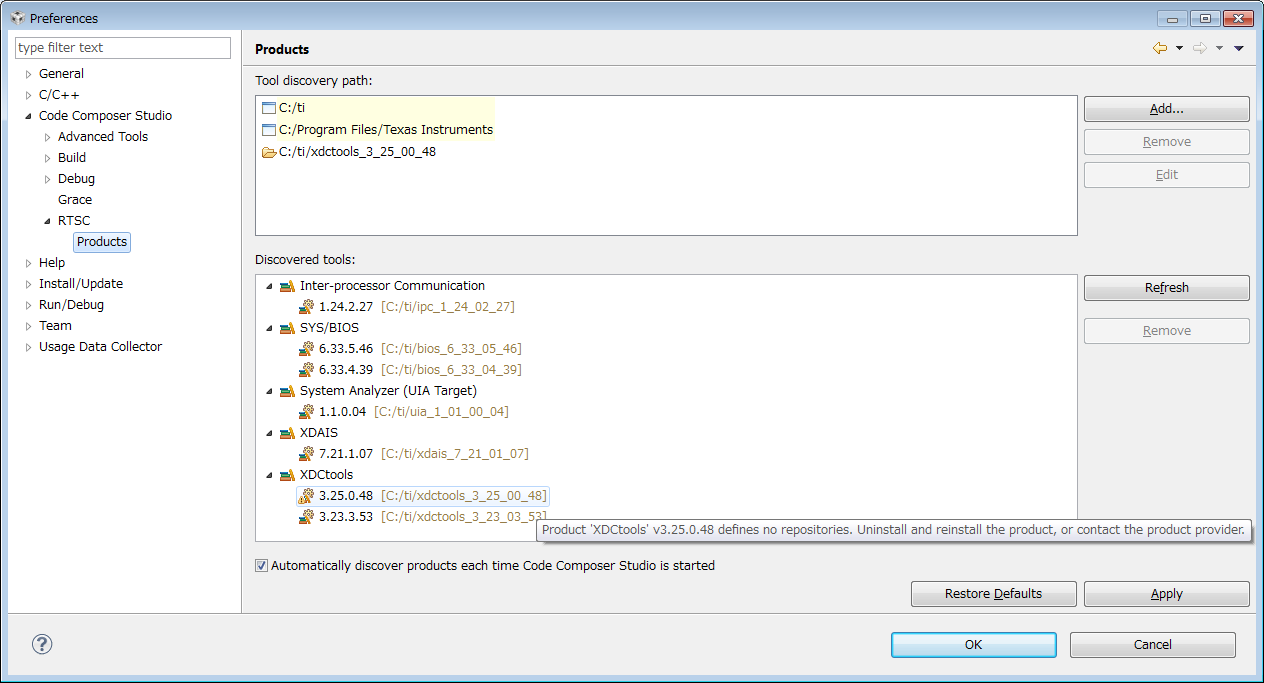This screenshot has width=1264, height=683.
Task: Click the 1.1.0.04 version icon
Action: pos(307,412)
